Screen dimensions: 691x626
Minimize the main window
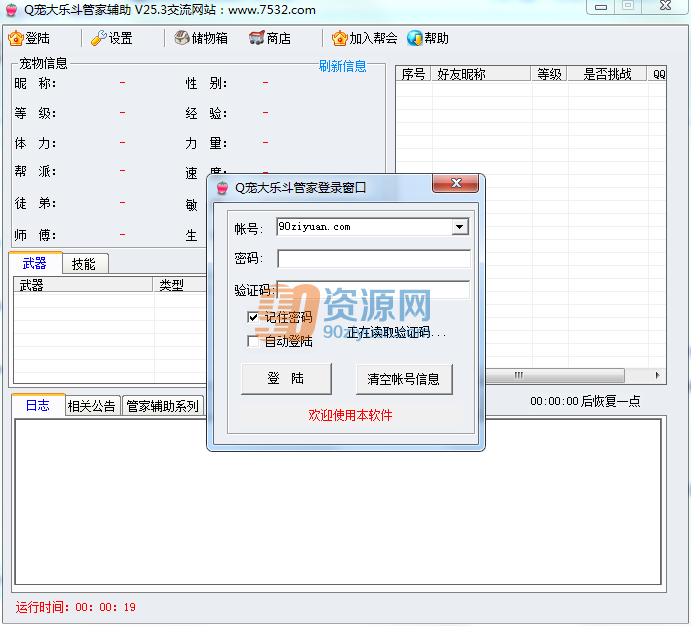[x=601, y=7]
